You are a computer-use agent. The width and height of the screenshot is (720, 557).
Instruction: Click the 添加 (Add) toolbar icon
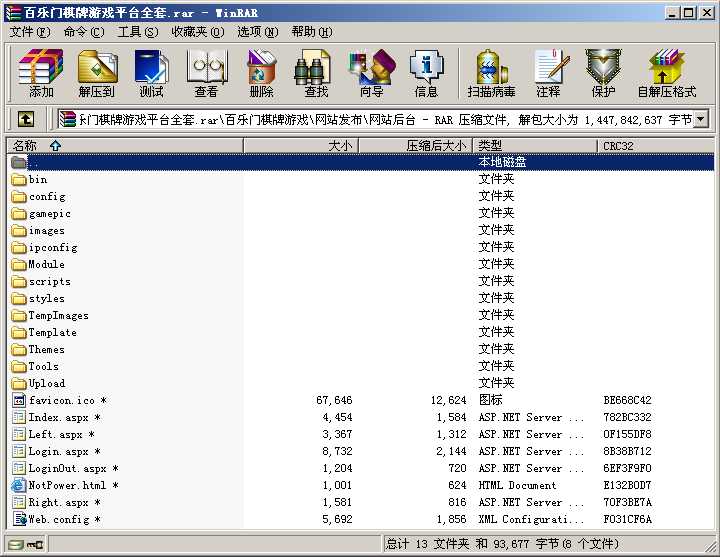click(40, 73)
